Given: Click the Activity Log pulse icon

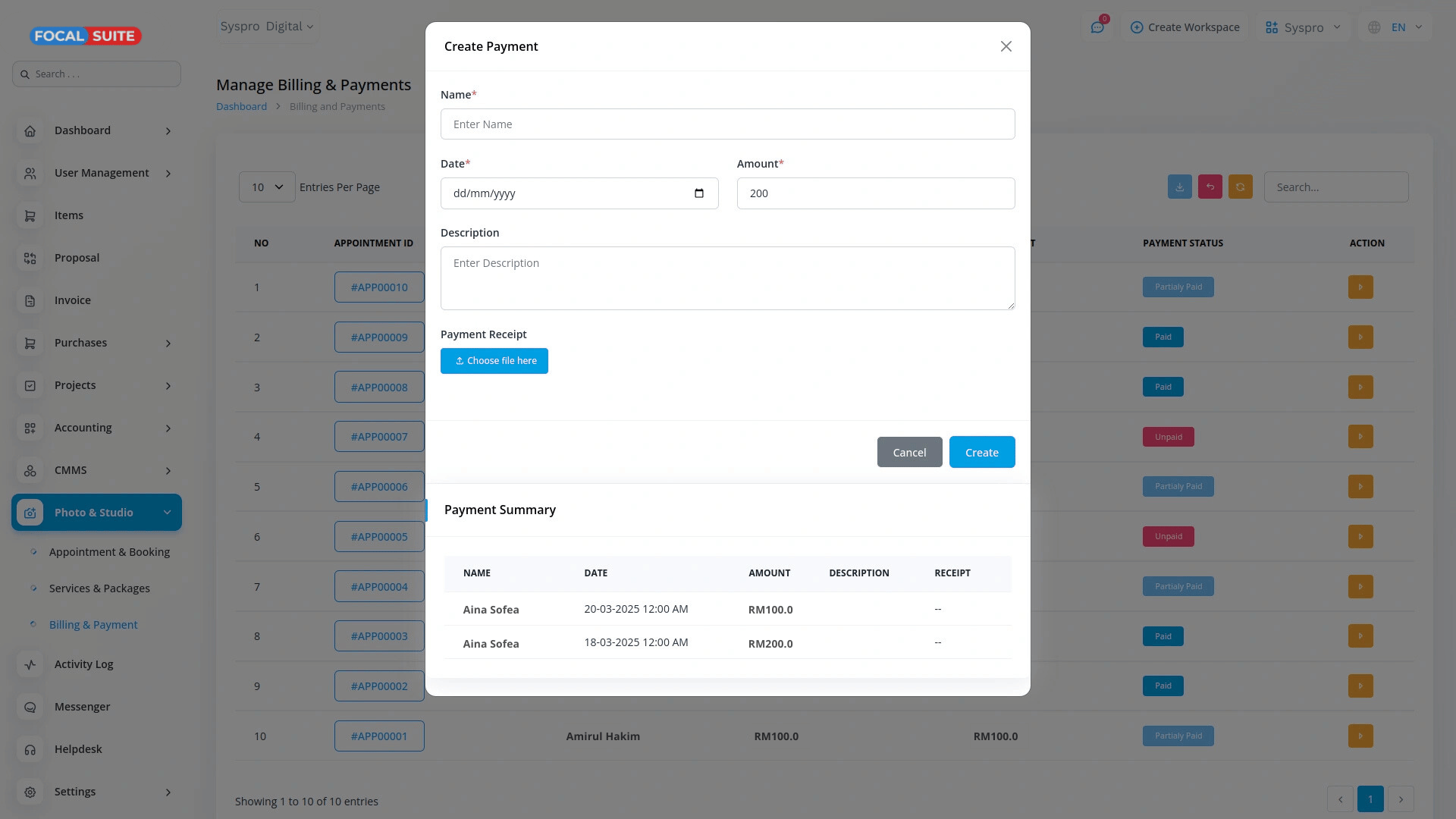Looking at the screenshot, I should point(30,664).
